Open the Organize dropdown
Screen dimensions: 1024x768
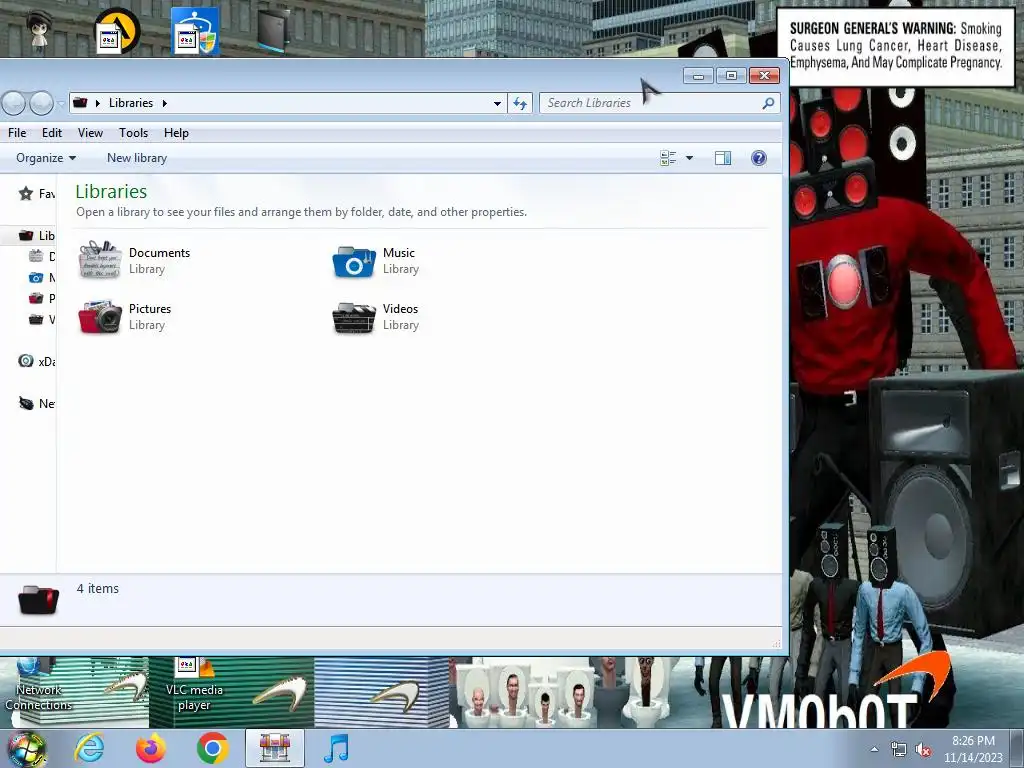[46, 158]
